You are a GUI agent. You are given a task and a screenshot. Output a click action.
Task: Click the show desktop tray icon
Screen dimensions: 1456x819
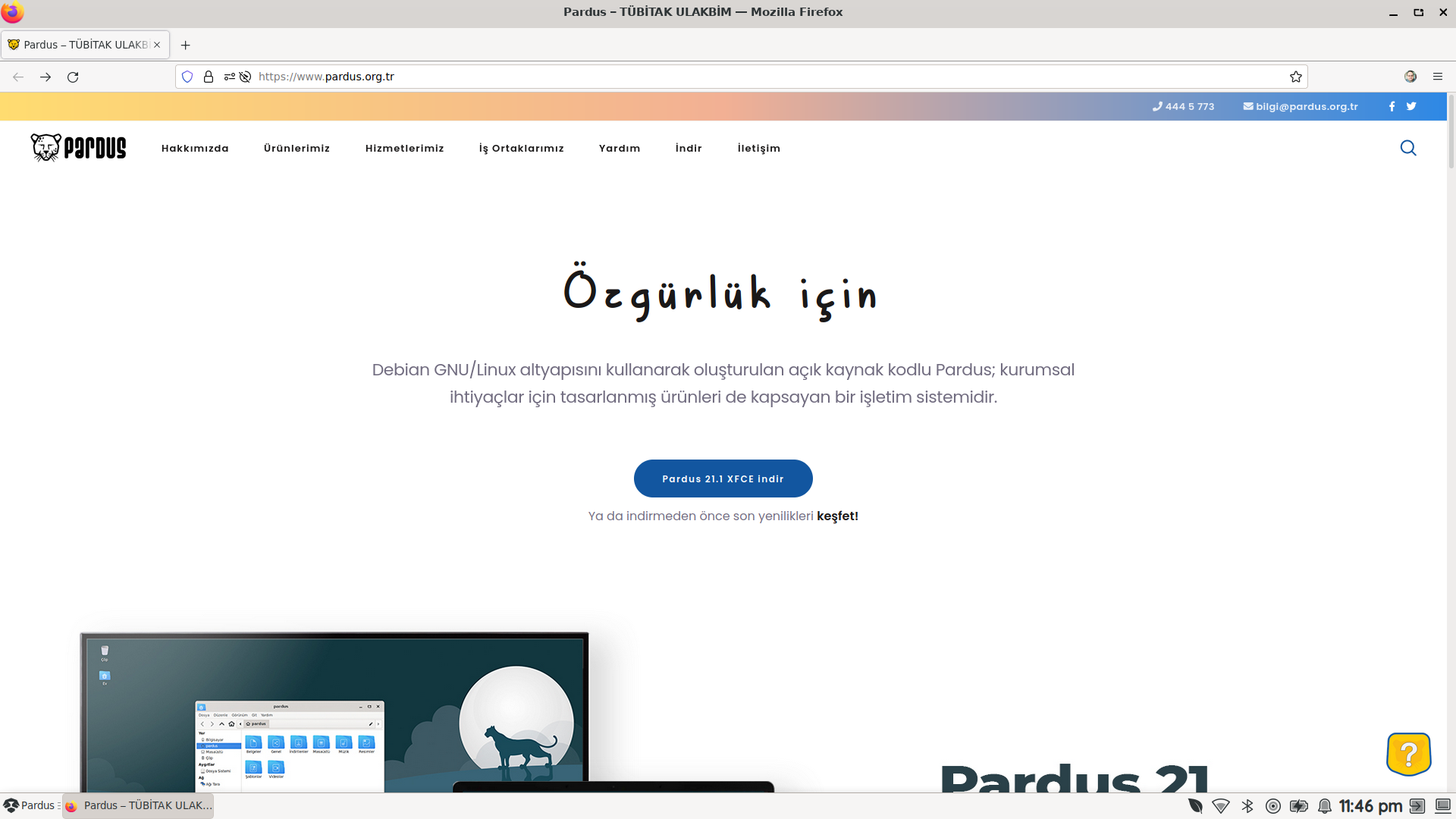click(1443, 806)
